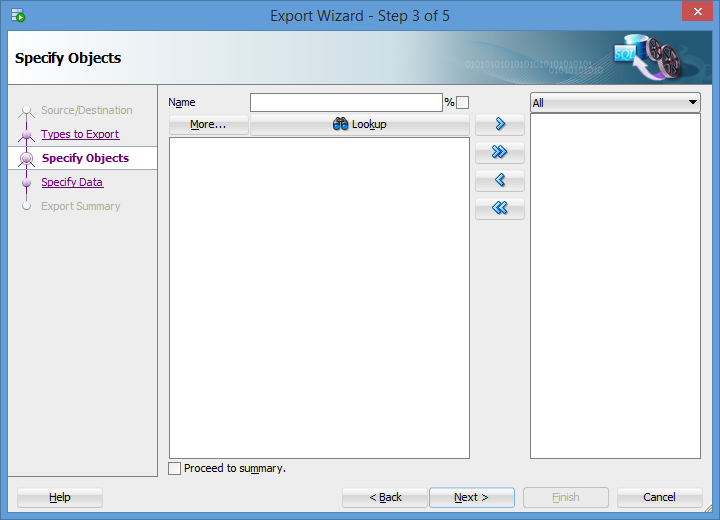Toggle the percent wildcard checkbox
Screen dimensions: 720x520
[x=462, y=102]
